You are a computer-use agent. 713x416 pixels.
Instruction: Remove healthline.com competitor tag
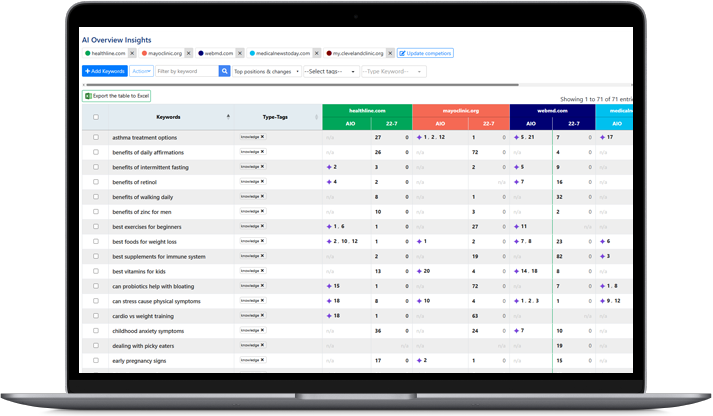pos(132,53)
